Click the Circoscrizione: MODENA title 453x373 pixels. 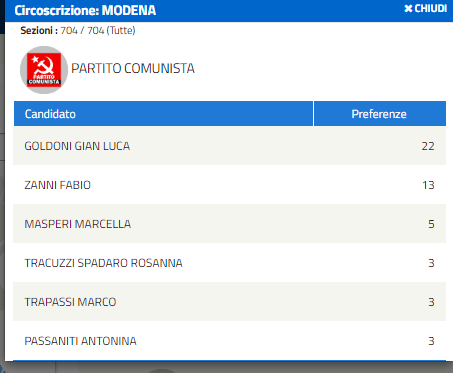click(85, 11)
